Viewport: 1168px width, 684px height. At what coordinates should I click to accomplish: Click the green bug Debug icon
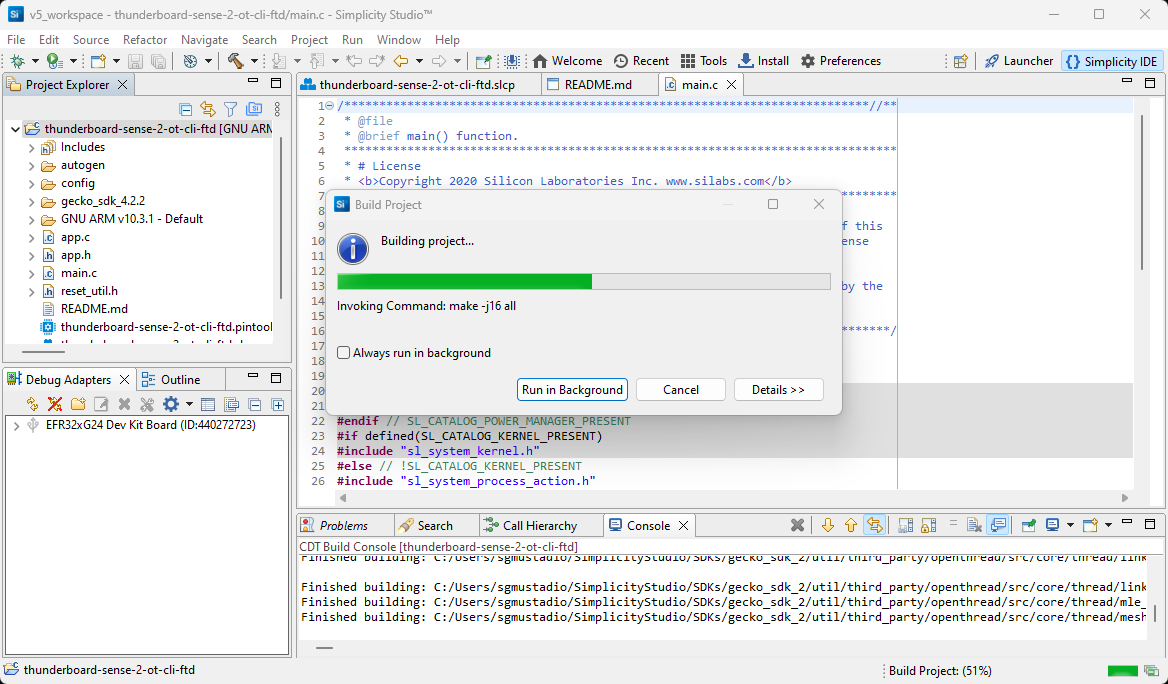click(x=17, y=61)
